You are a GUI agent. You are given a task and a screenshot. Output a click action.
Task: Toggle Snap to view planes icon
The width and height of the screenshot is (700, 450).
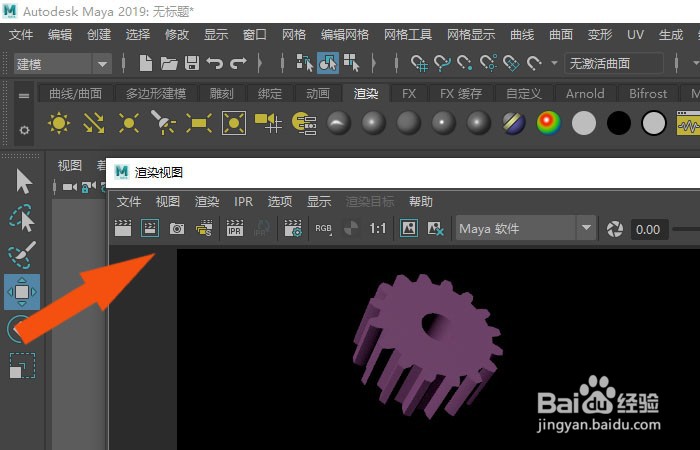tap(511, 63)
